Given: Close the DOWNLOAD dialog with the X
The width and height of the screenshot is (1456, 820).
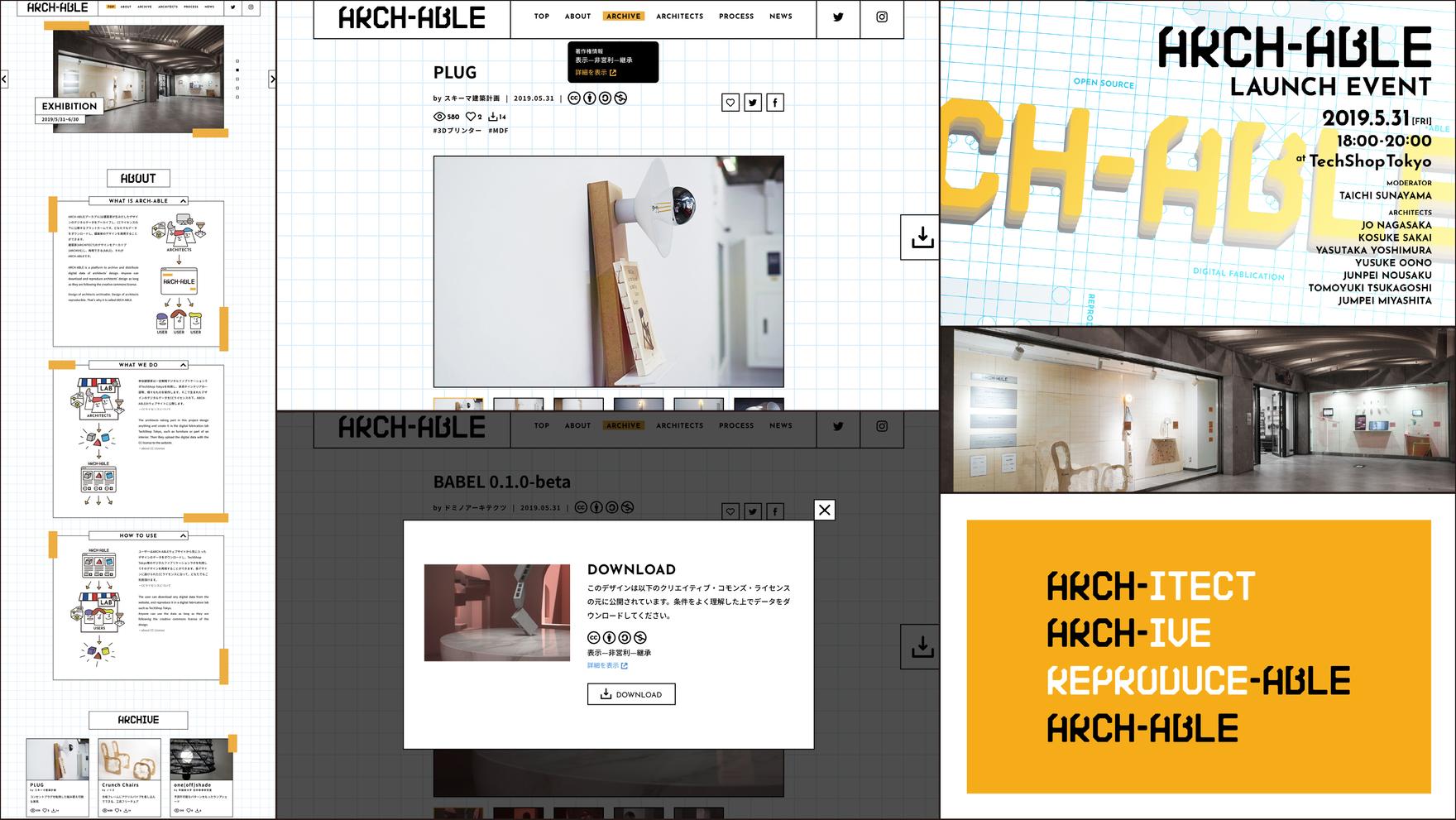Looking at the screenshot, I should [825, 510].
